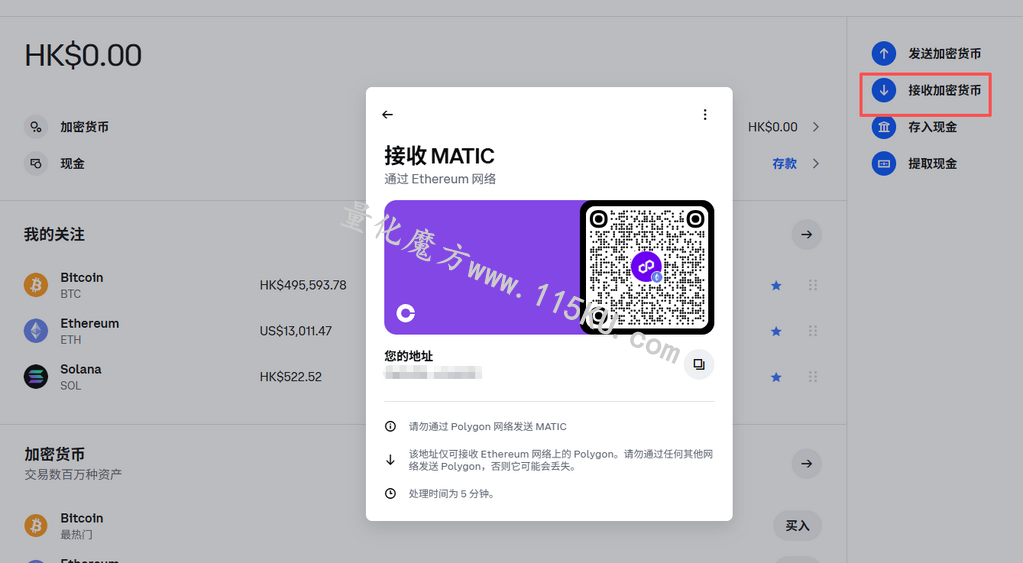Open the 加密货币 section arrow button

(x=806, y=464)
